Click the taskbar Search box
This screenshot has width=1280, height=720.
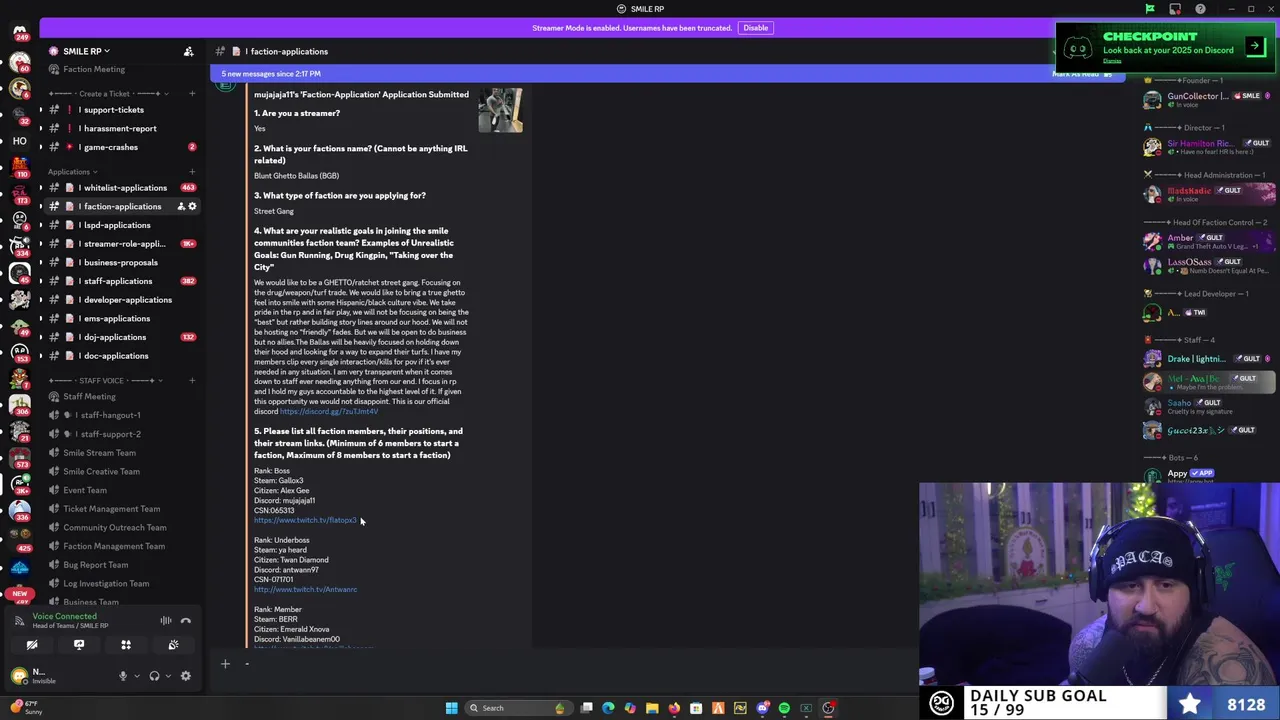click(517, 708)
